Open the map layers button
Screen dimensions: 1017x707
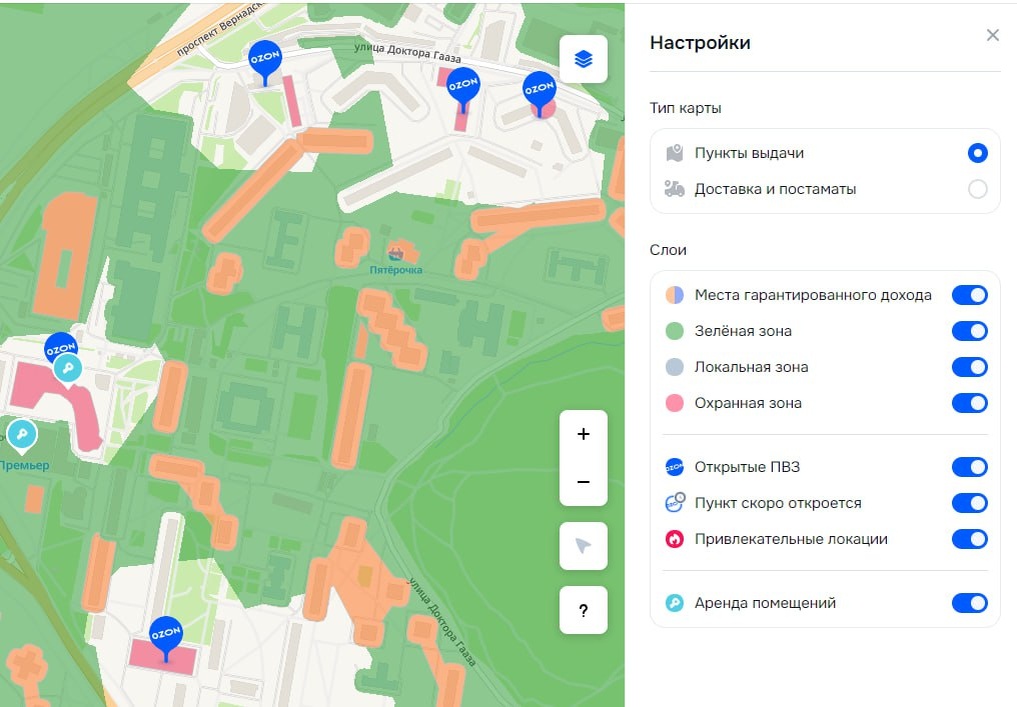click(583, 59)
